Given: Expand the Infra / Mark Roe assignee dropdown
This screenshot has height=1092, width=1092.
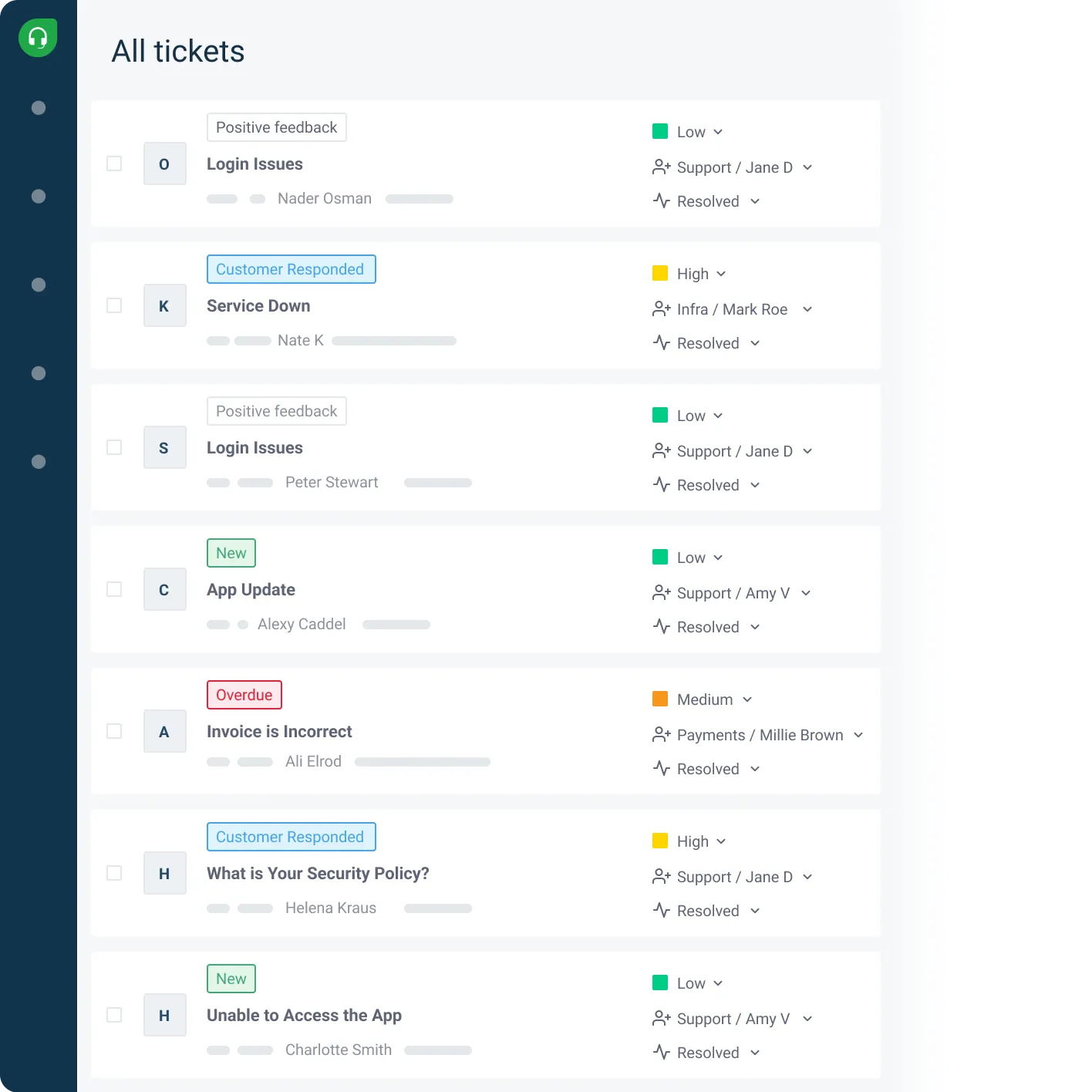Looking at the screenshot, I should tap(807, 309).
